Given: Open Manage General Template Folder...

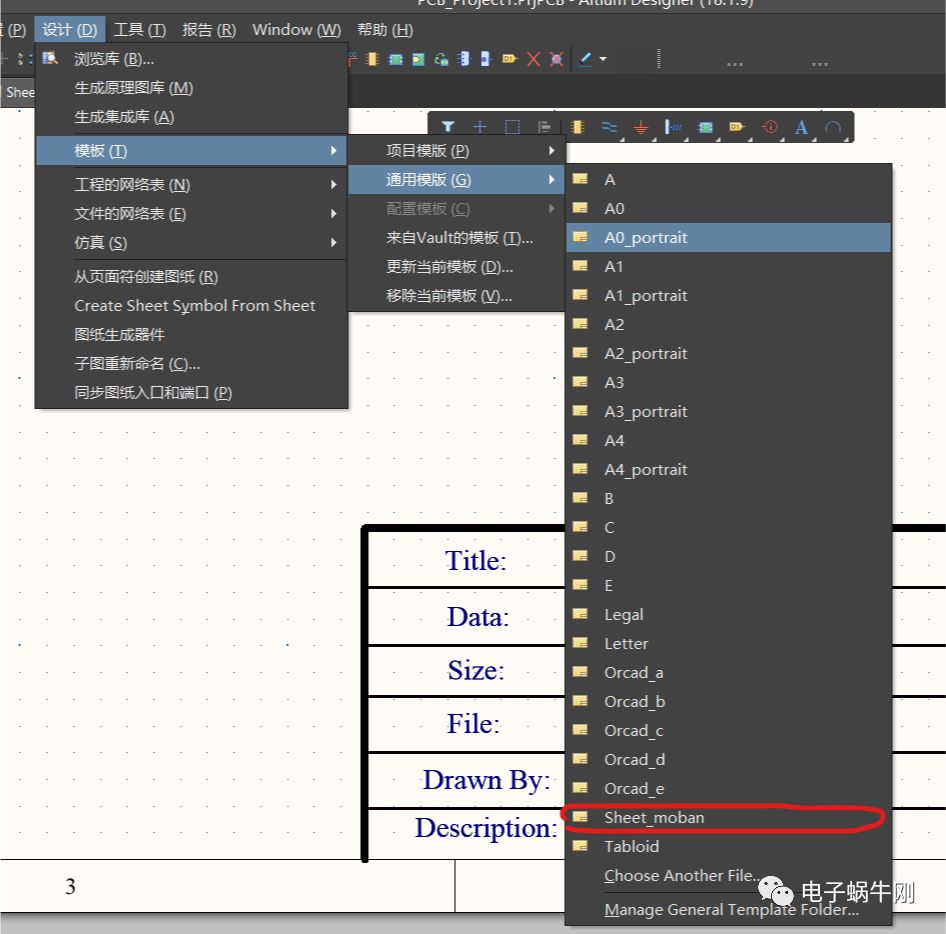Looking at the screenshot, I should click(x=728, y=909).
